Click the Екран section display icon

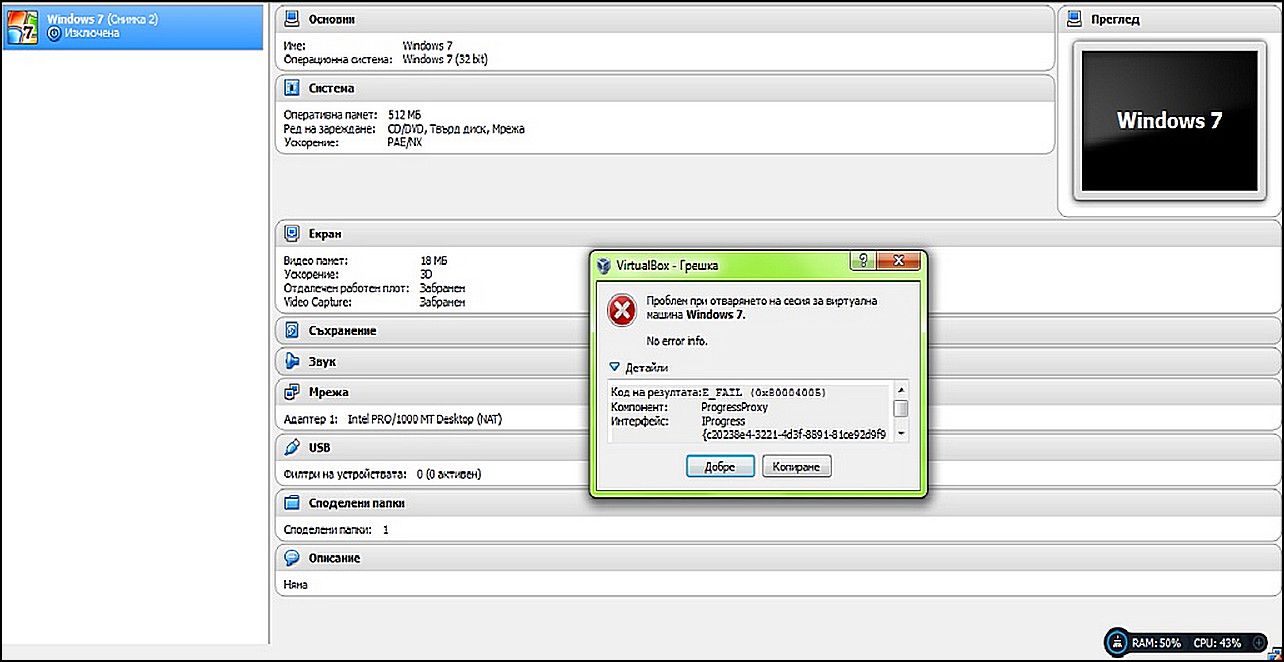292,234
